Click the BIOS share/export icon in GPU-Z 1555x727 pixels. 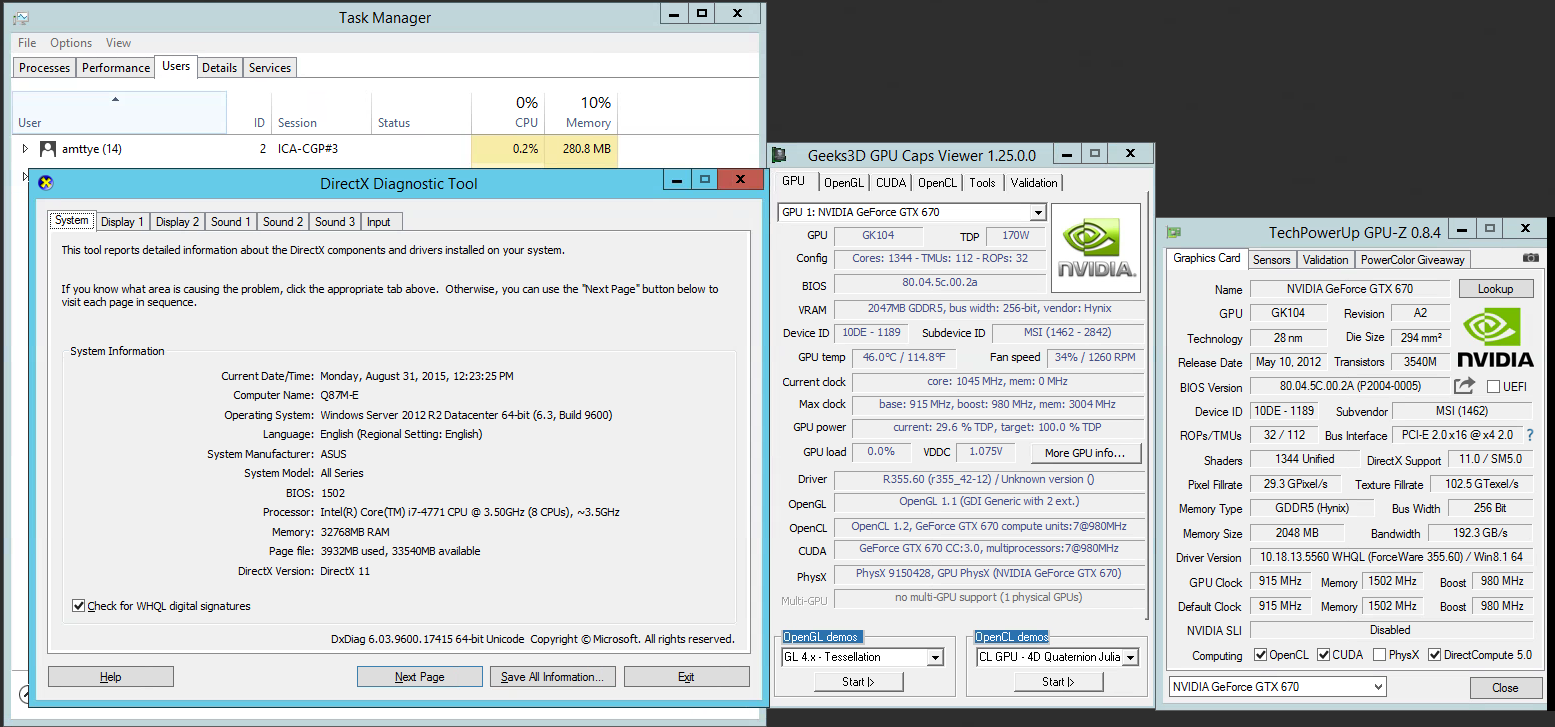click(1465, 386)
